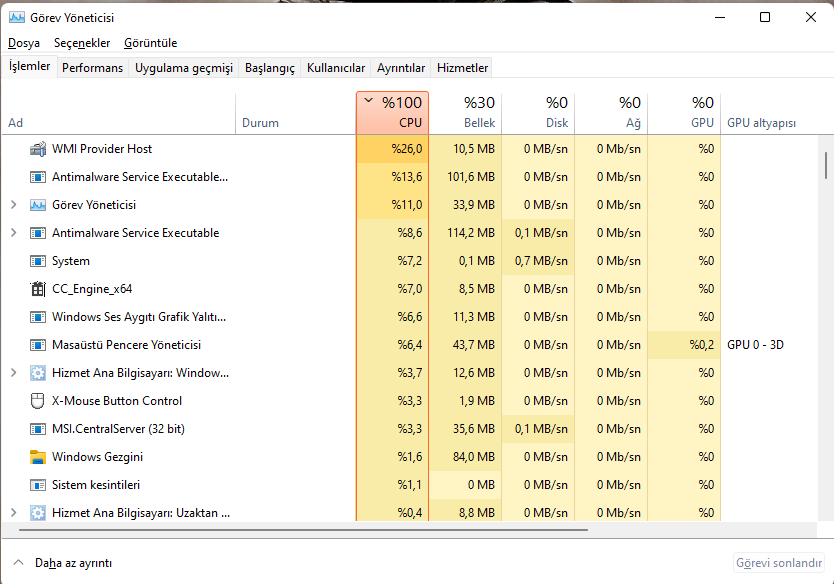Switch to the Performans tab

[93, 68]
